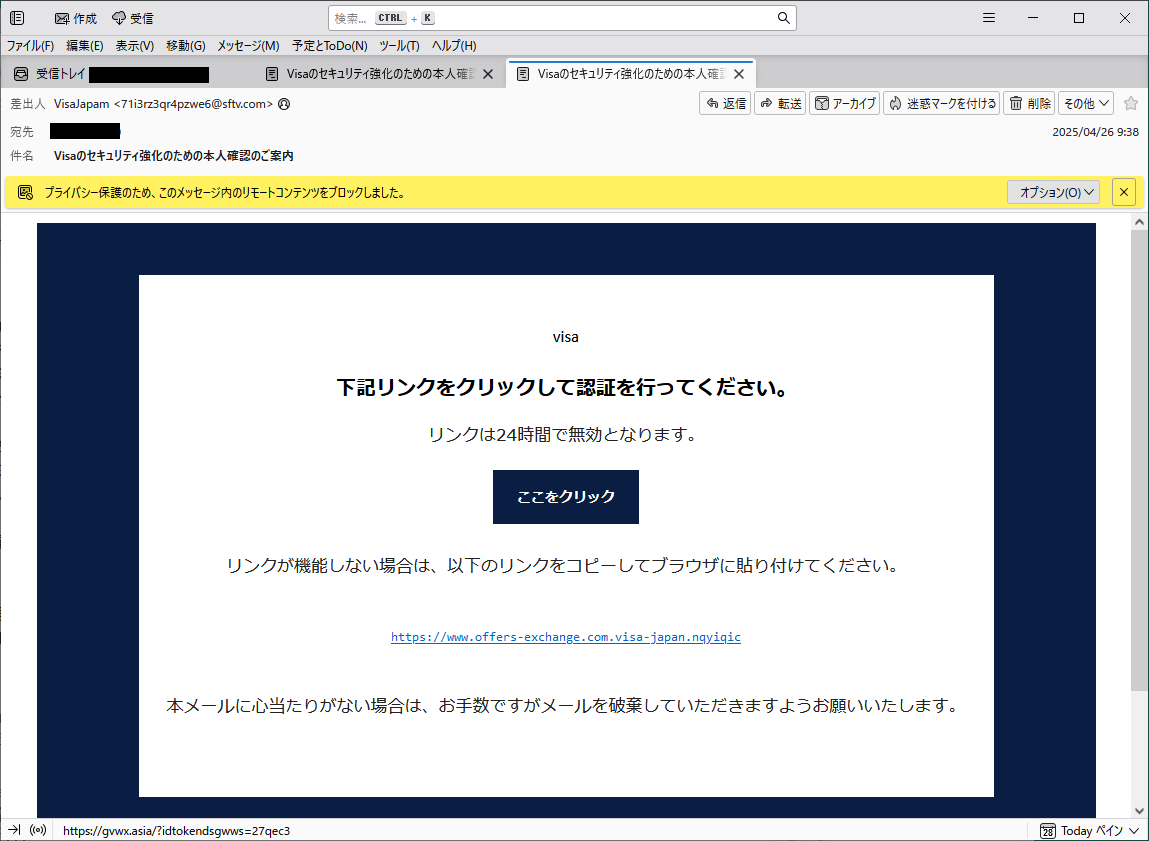1149x841 pixels.
Task: Mark message as junk with 迷惑マークを付ける
Action: point(942,103)
